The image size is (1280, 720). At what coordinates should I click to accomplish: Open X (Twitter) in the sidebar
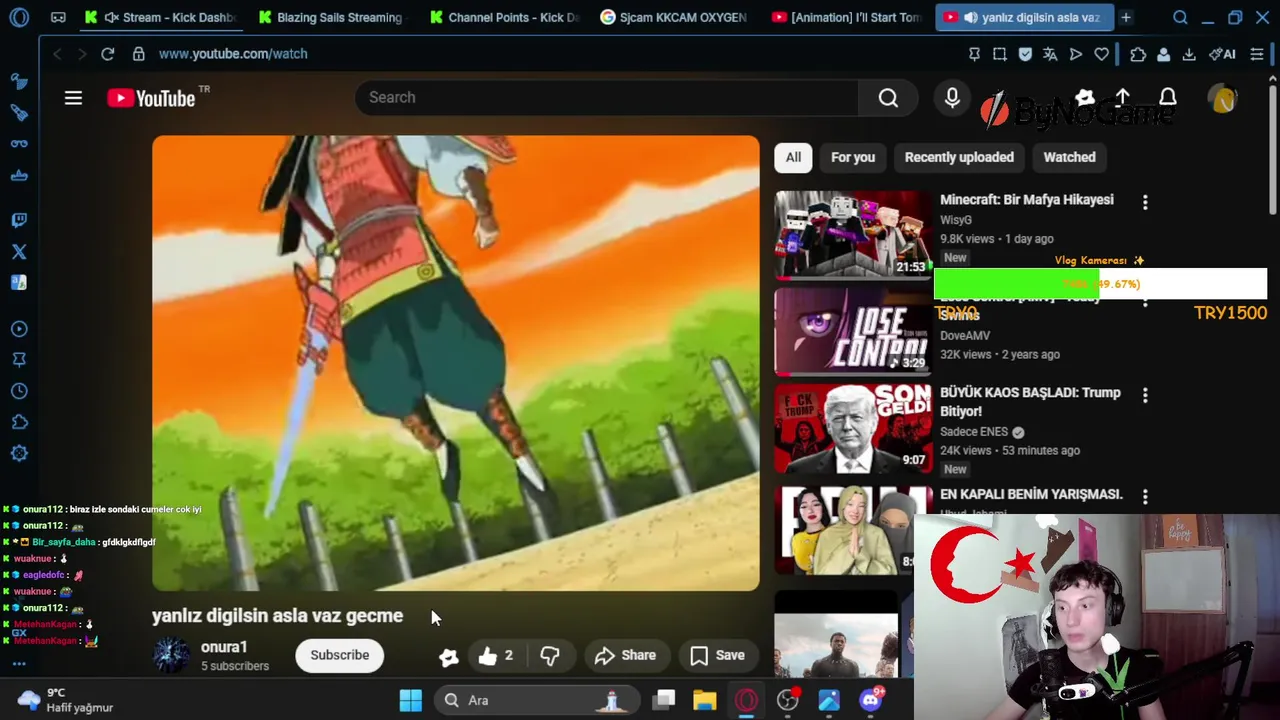pyautogui.click(x=19, y=252)
